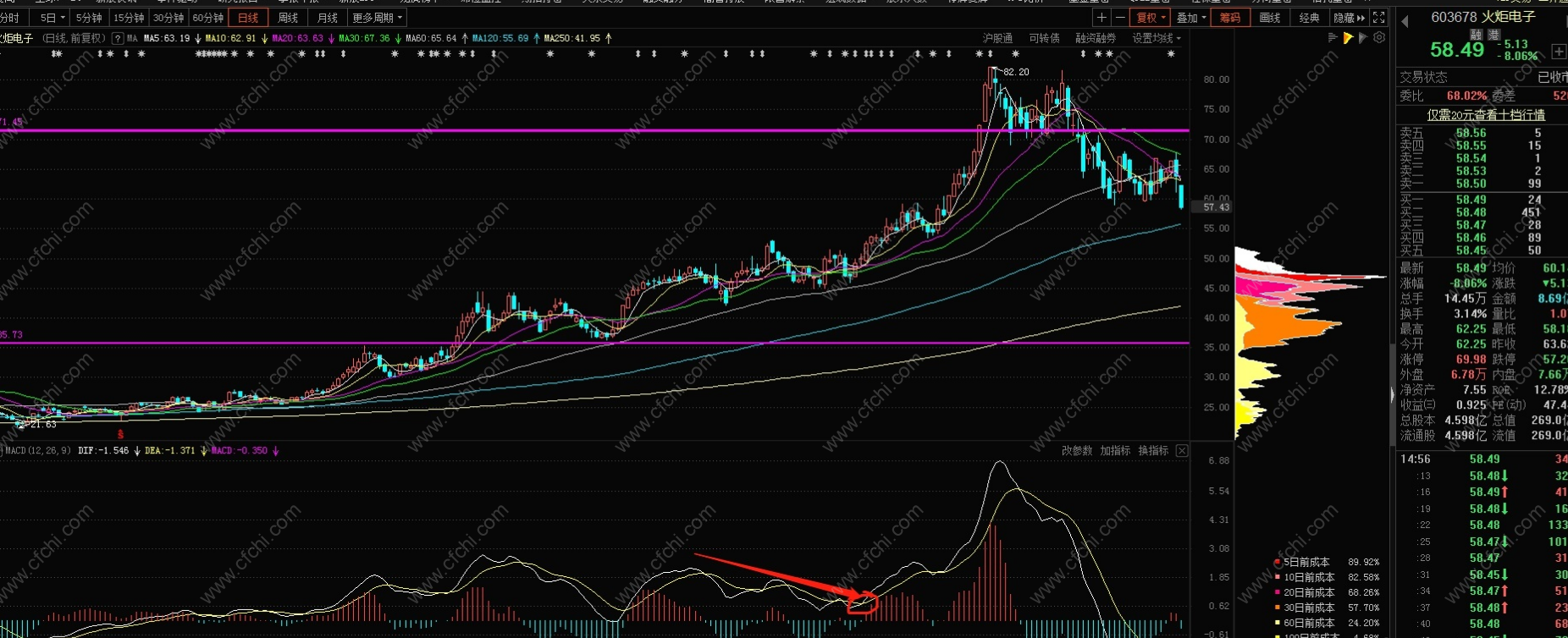Toggle fullscreen chart view icon
The height and width of the screenshot is (638, 1568).
[x=1379, y=18]
